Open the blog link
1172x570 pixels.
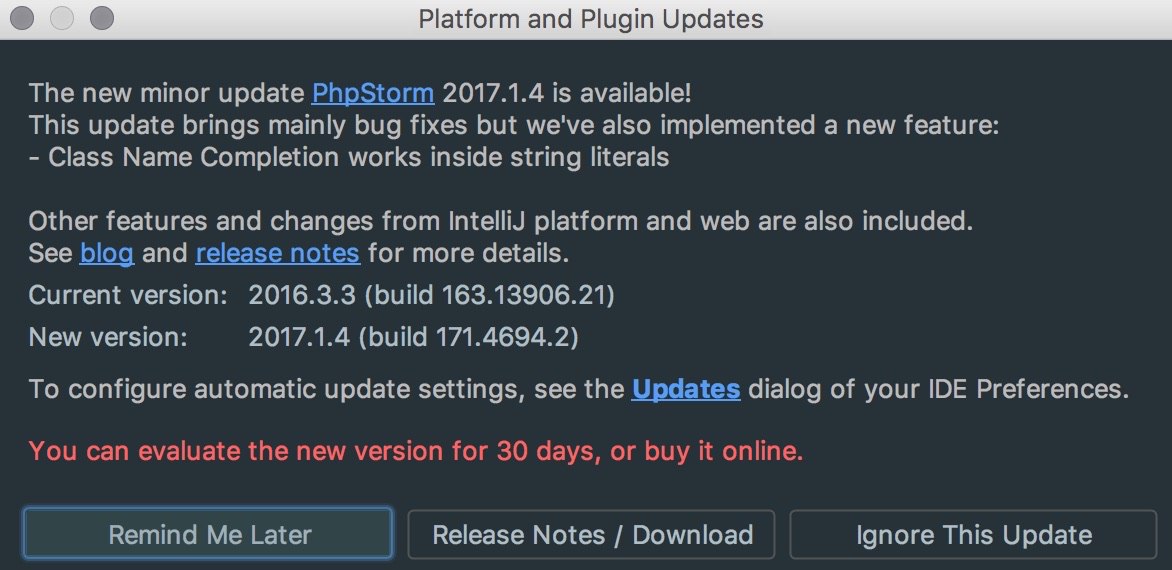pos(106,253)
